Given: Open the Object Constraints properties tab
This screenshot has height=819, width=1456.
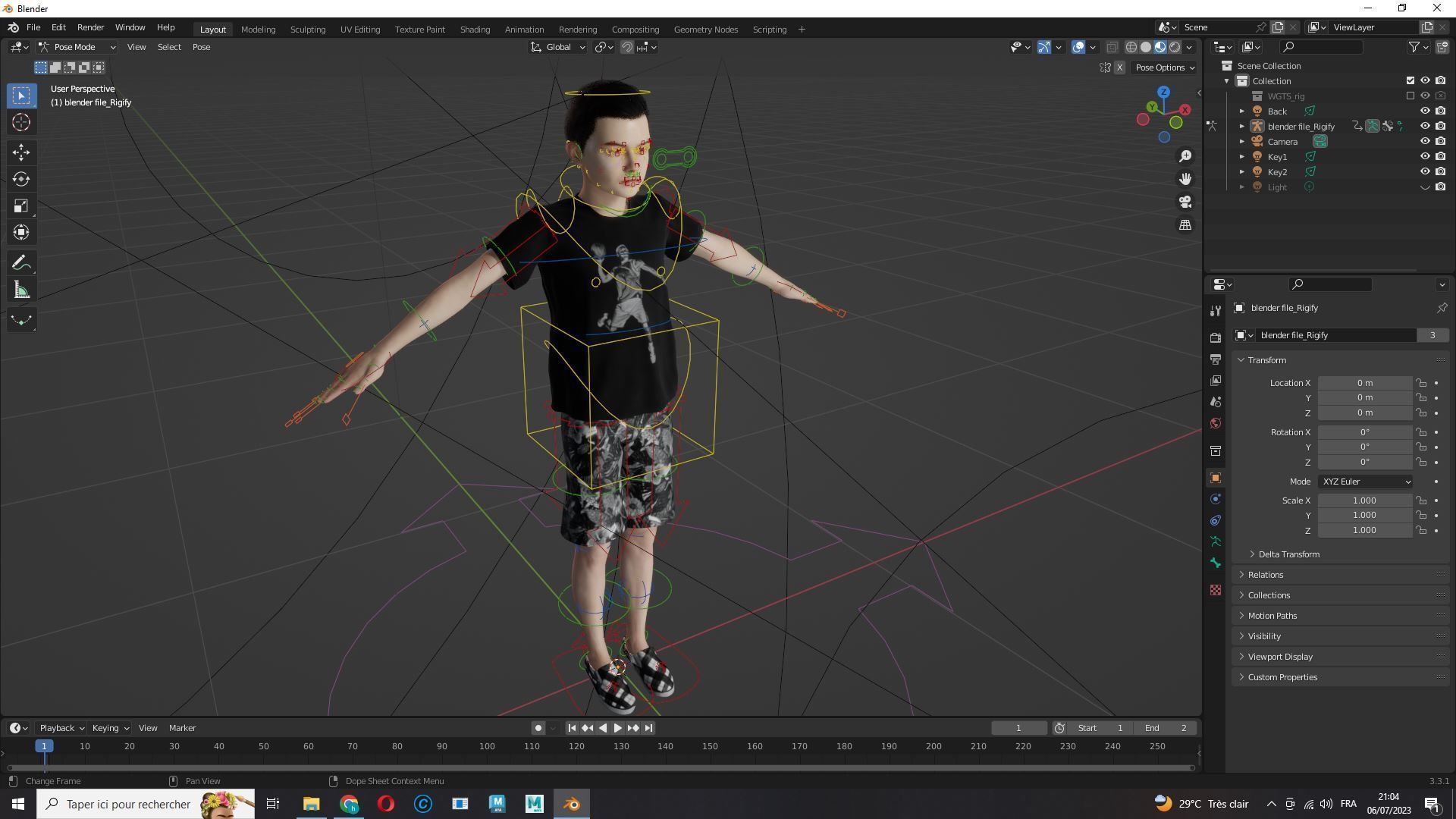Looking at the screenshot, I should [x=1216, y=520].
